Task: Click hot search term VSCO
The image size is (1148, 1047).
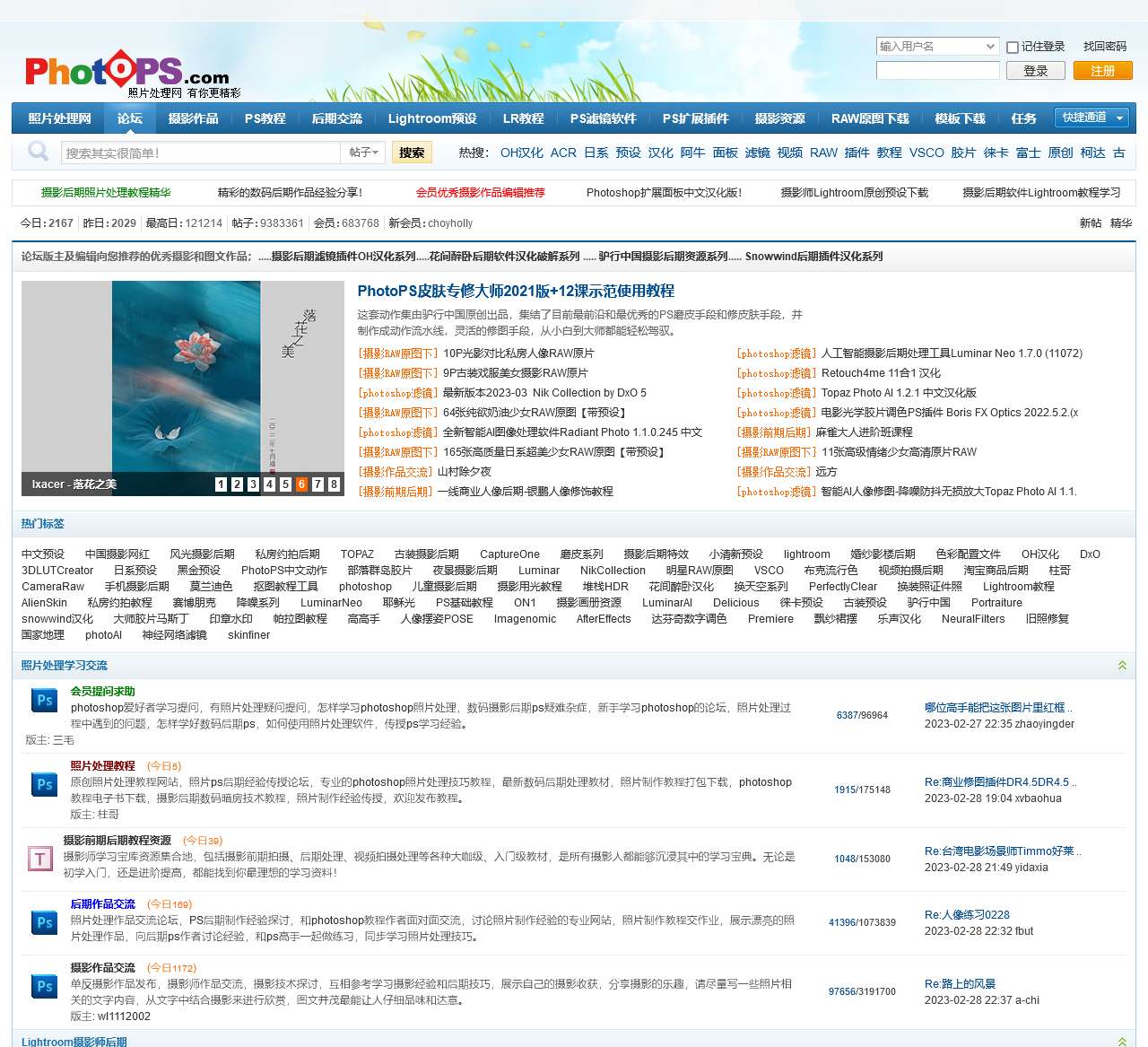Action: [x=926, y=153]
